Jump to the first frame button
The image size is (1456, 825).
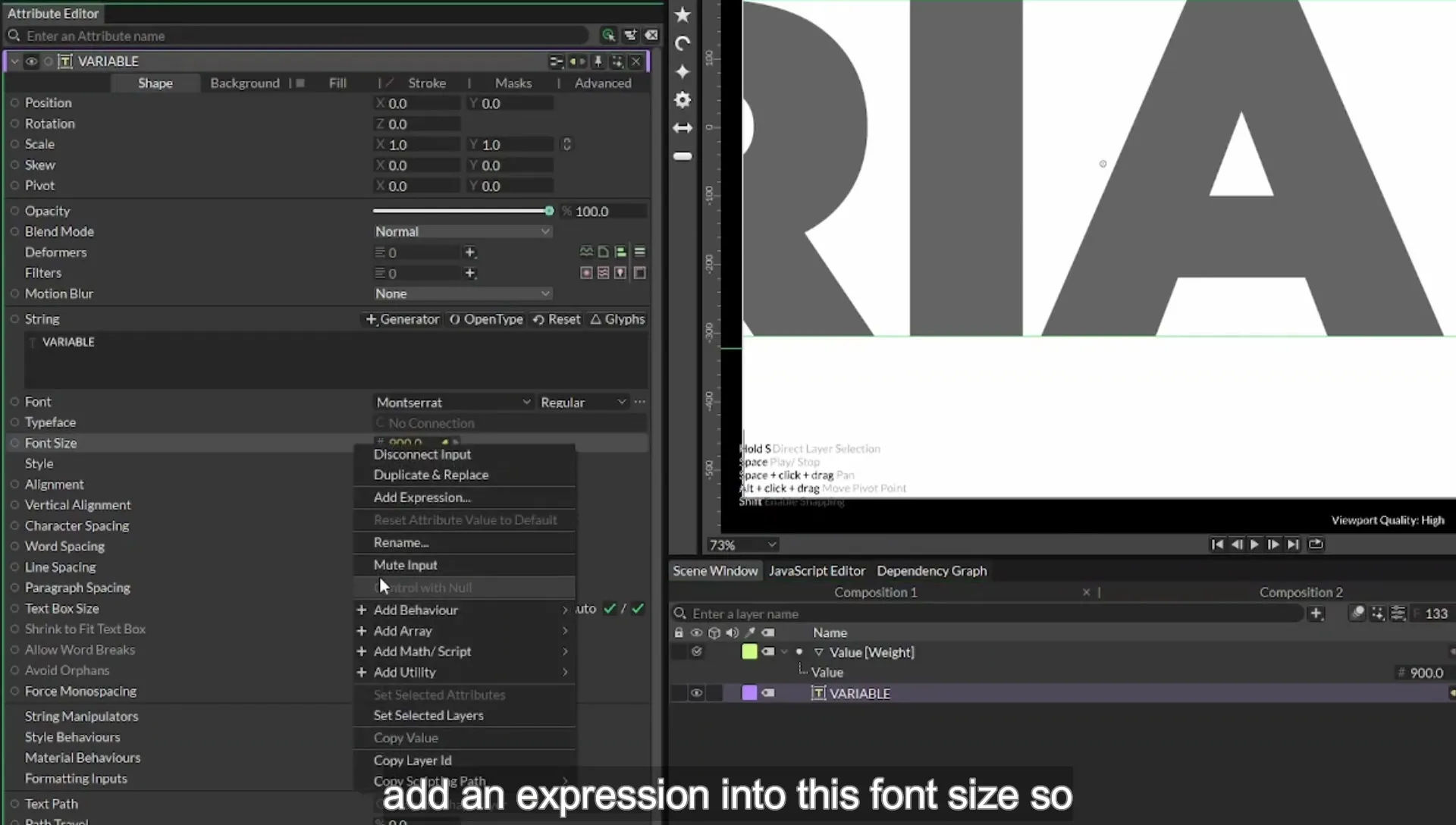(x=1217, y=544)
